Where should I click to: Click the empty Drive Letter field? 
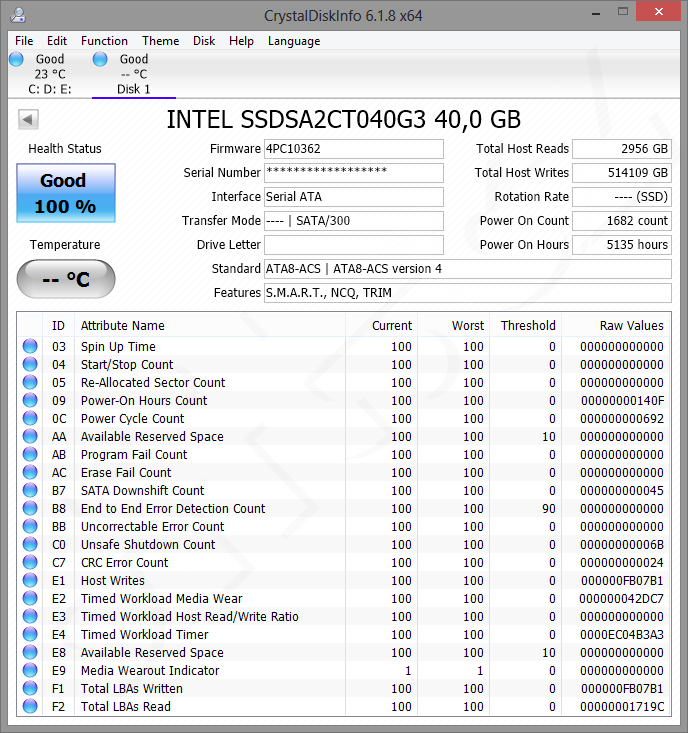(x=354, y=244)
